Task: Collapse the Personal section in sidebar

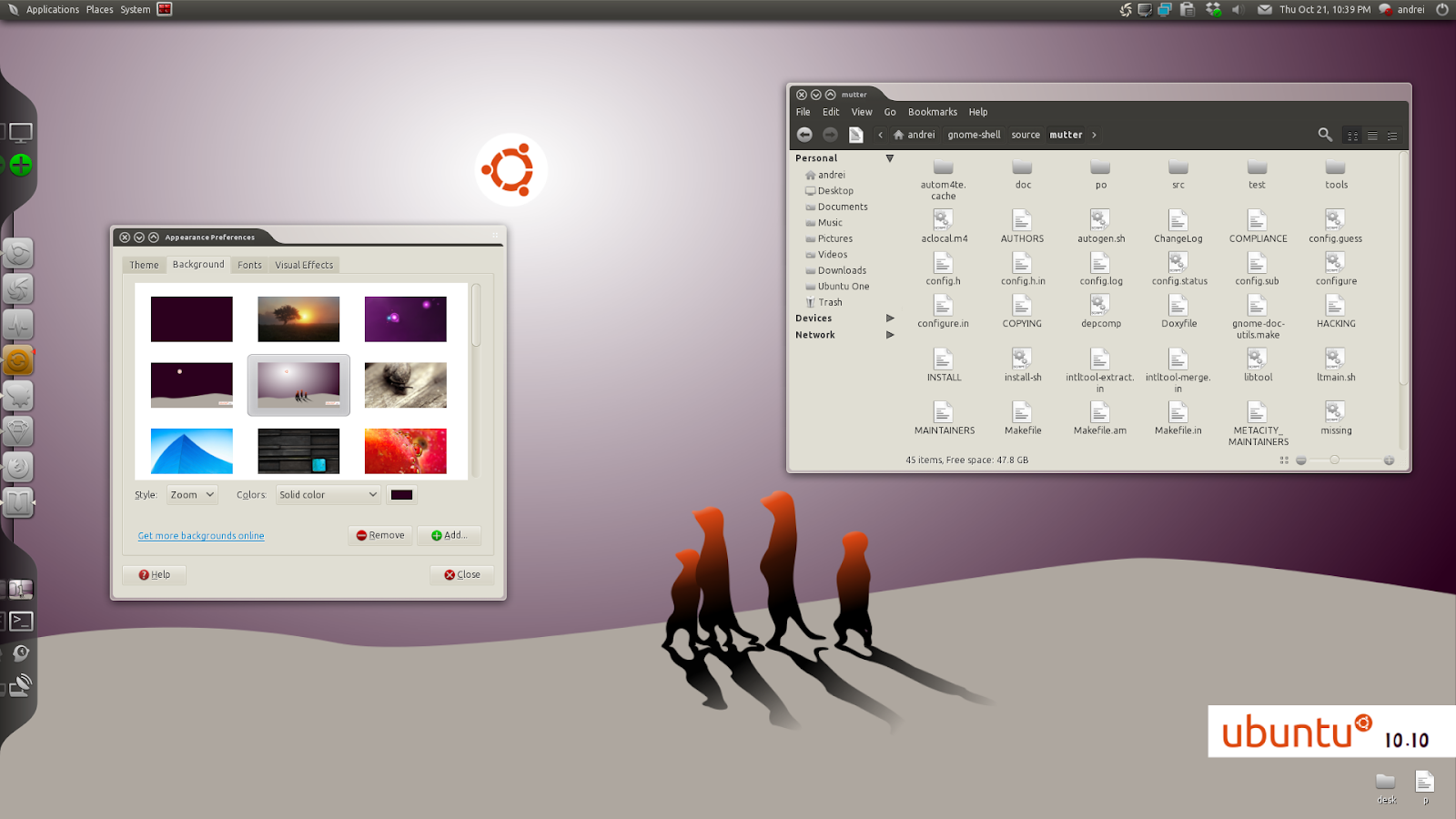Action: [890, 158]
